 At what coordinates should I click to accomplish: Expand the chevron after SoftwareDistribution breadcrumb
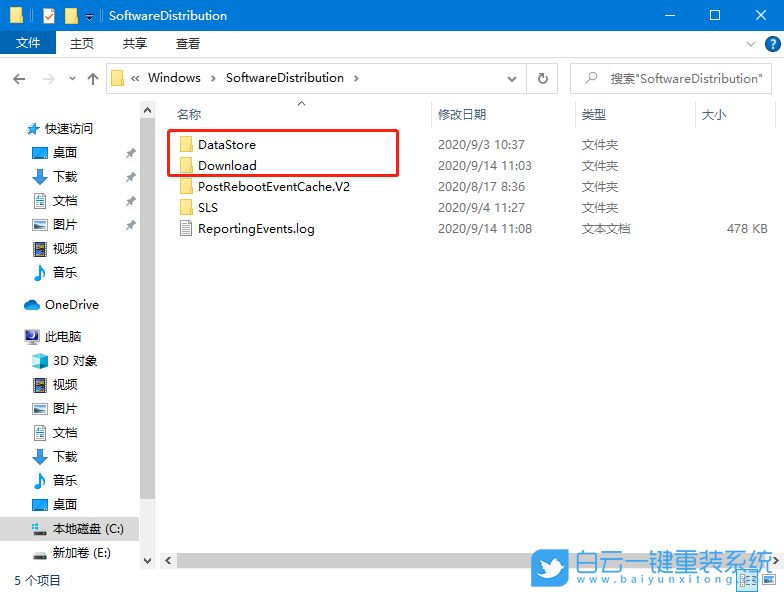356,78
